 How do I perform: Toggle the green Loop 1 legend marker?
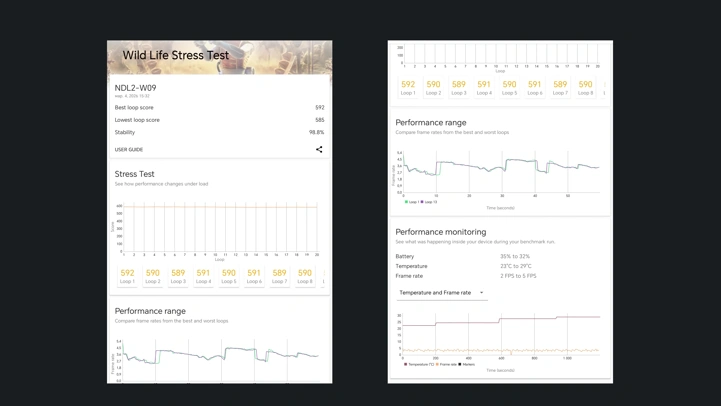406,202
